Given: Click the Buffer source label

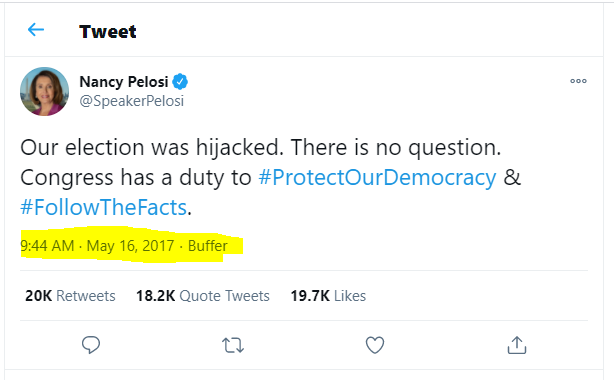Looking at the screenshot, I should click(x=208, y=246).
